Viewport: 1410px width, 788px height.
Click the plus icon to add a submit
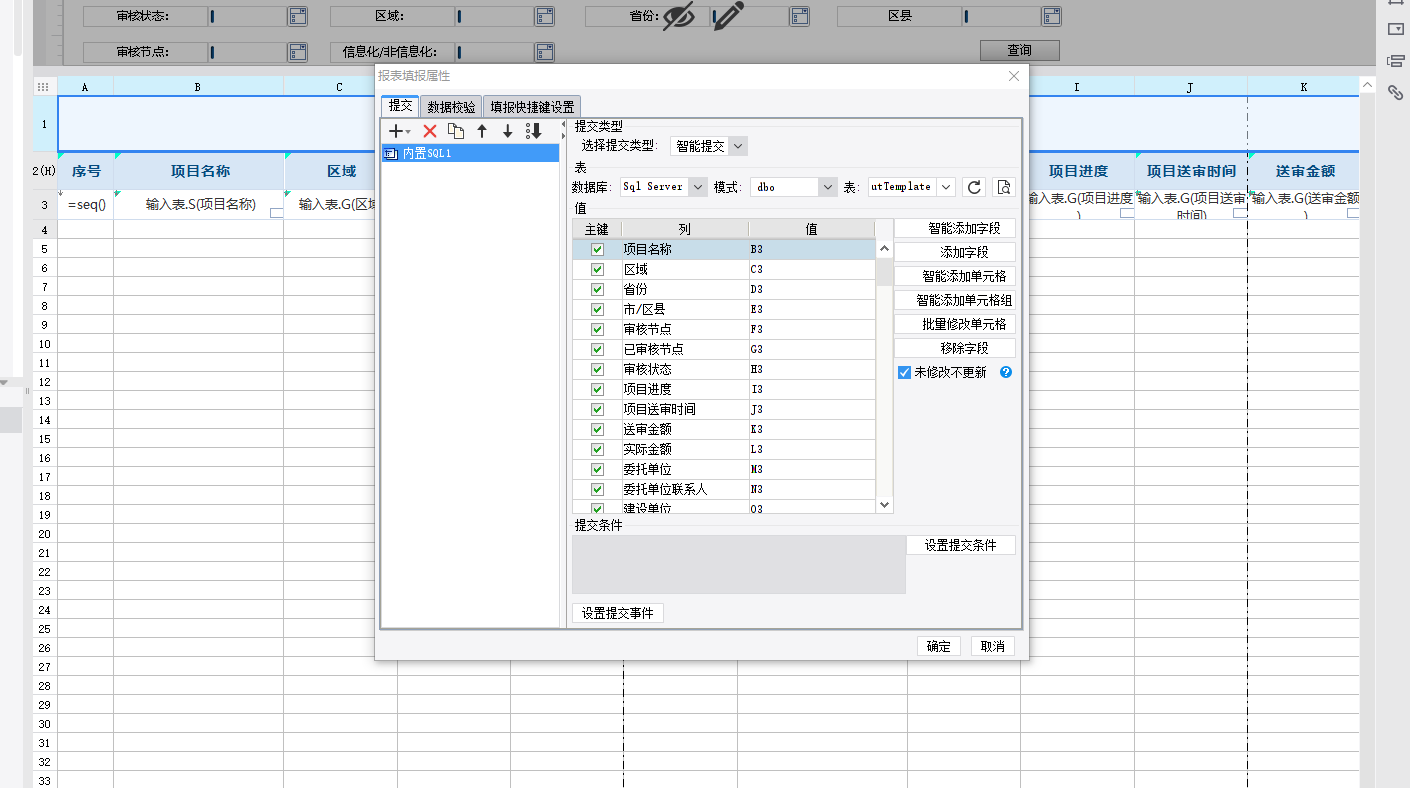tap(398, 131)
